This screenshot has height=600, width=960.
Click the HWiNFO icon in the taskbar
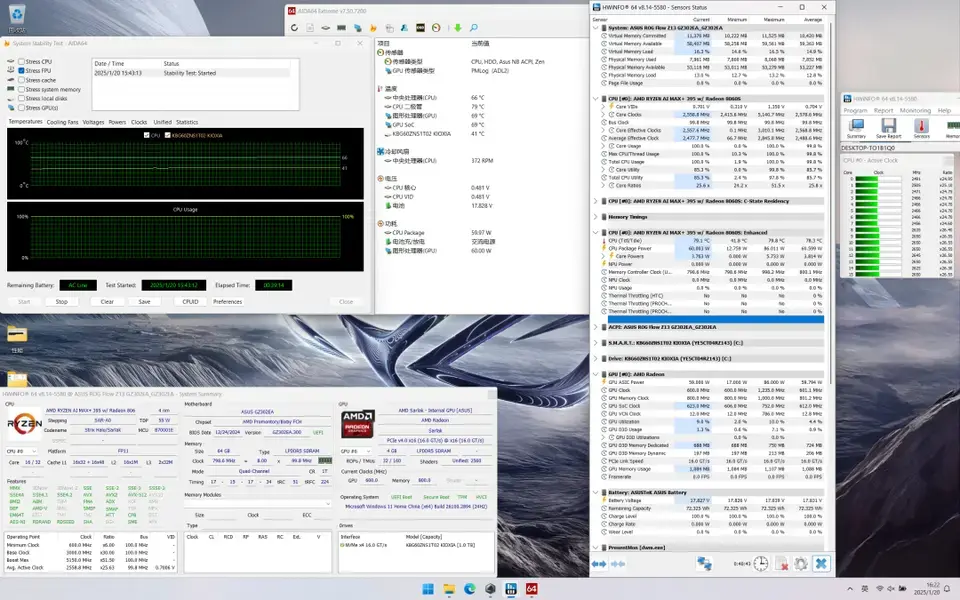click(x=511, y=589)
